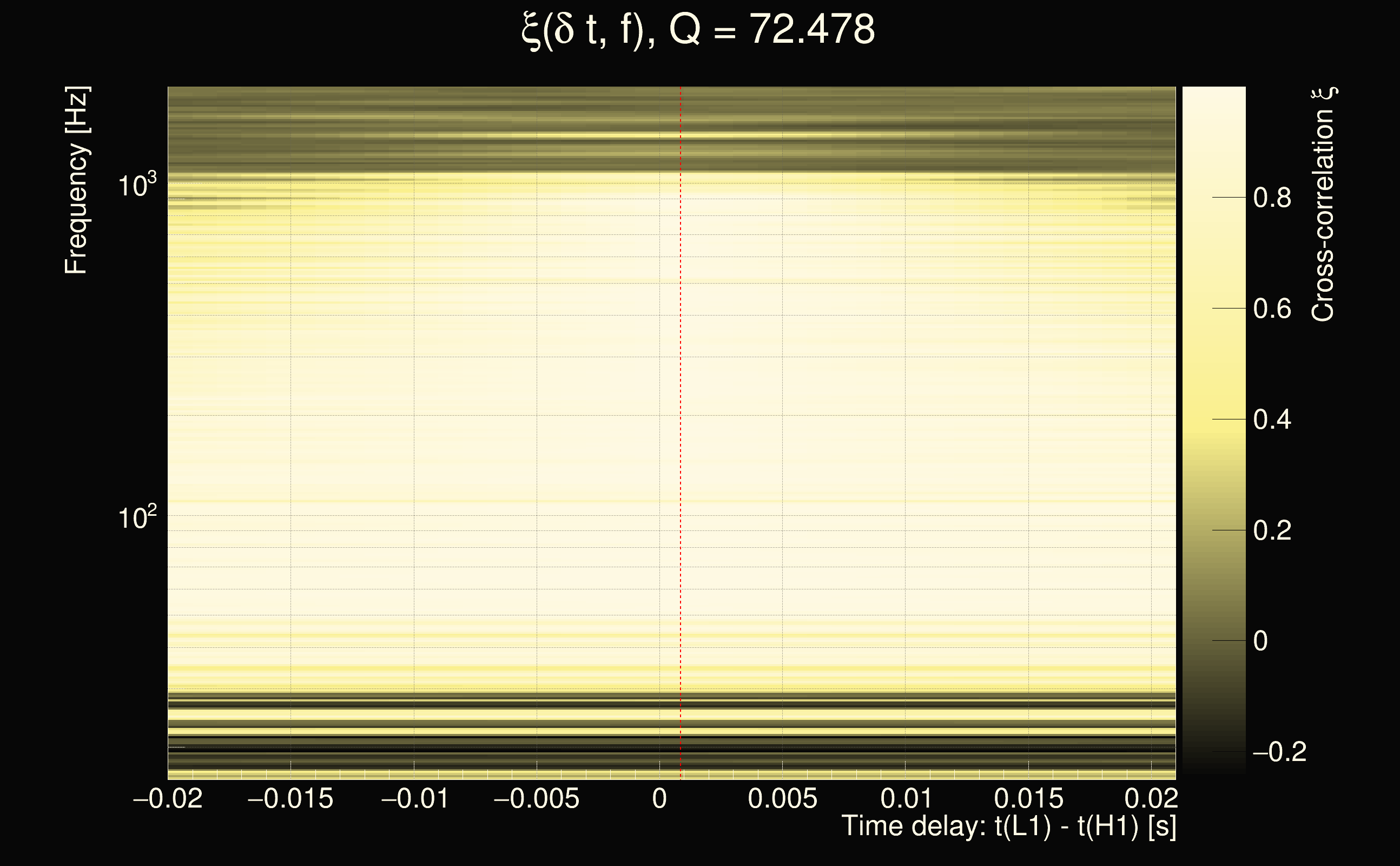Click the 0.015 x-axis tick label
1400x866 pixels.
[x=1028, y=798]
